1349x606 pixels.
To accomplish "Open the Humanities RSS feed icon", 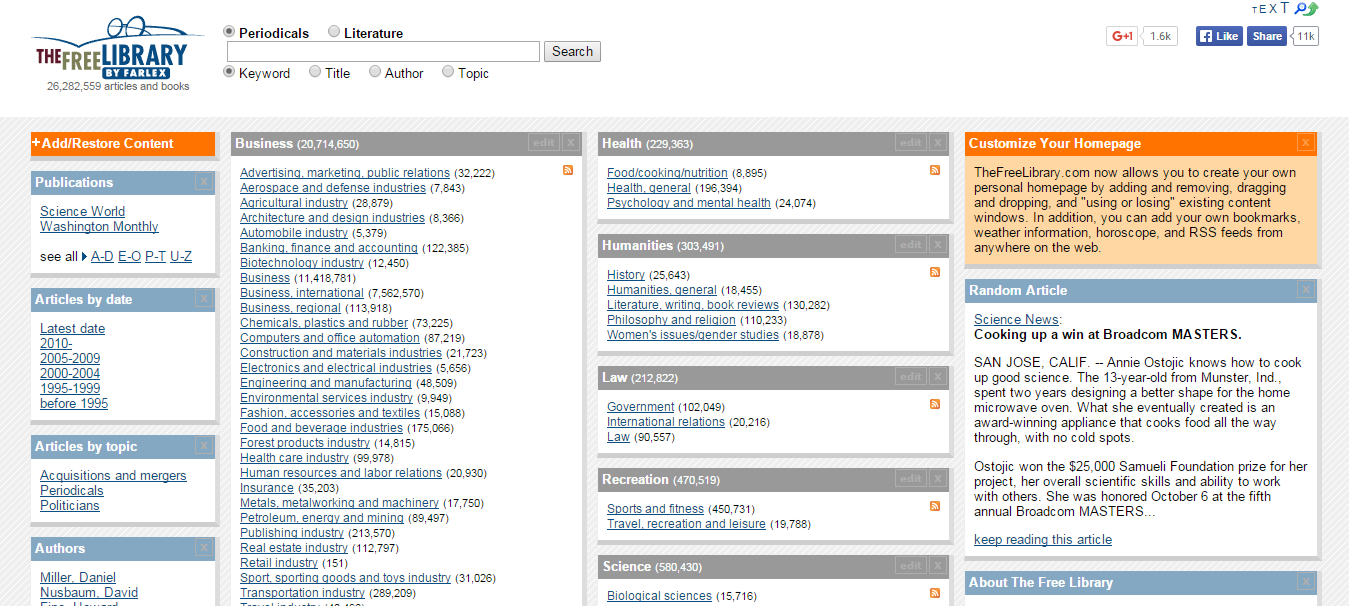I will tap(935, 272).
